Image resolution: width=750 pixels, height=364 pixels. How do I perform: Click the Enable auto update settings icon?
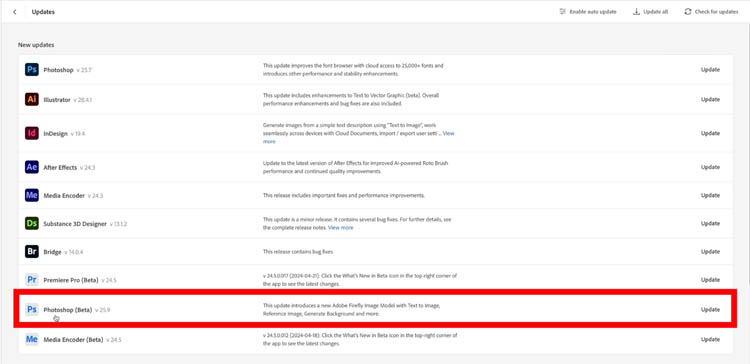(x=562, y=11)
